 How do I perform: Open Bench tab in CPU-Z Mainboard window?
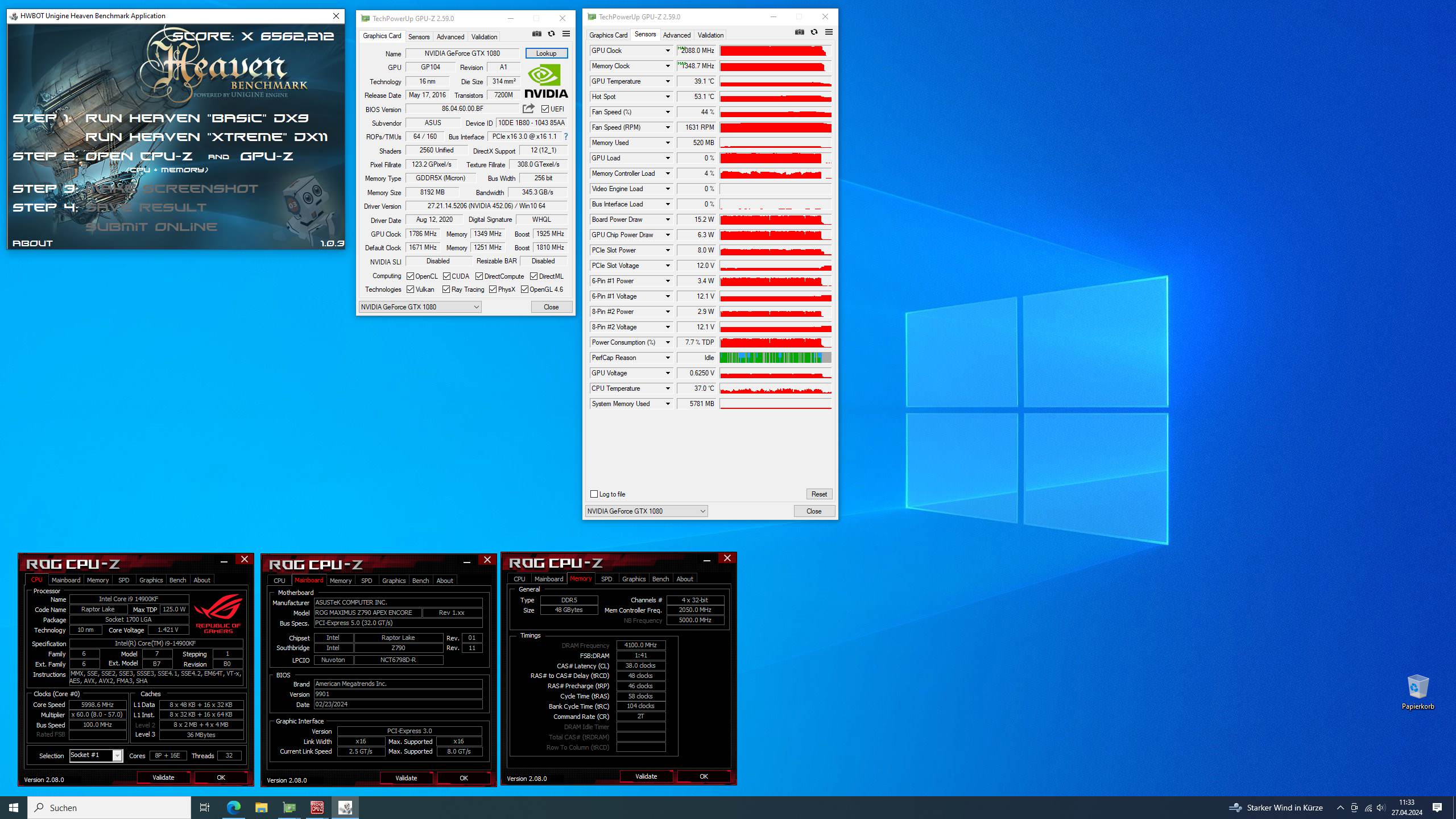click(420, 581)
